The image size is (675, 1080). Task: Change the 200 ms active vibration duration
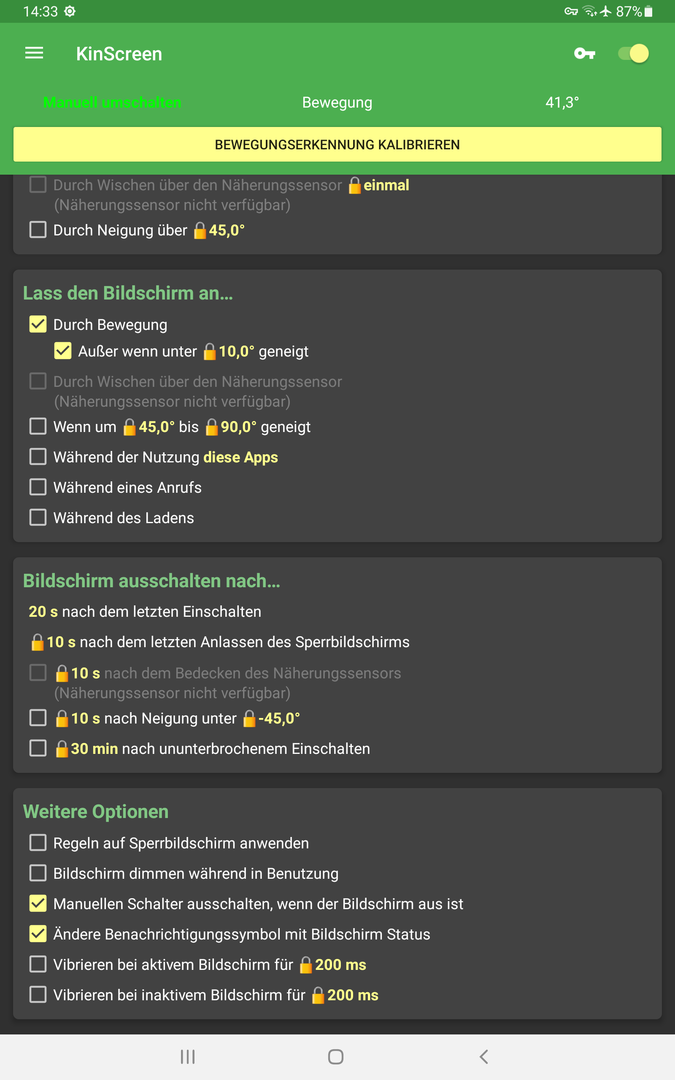pyautogui.click(x=340, y=965)
